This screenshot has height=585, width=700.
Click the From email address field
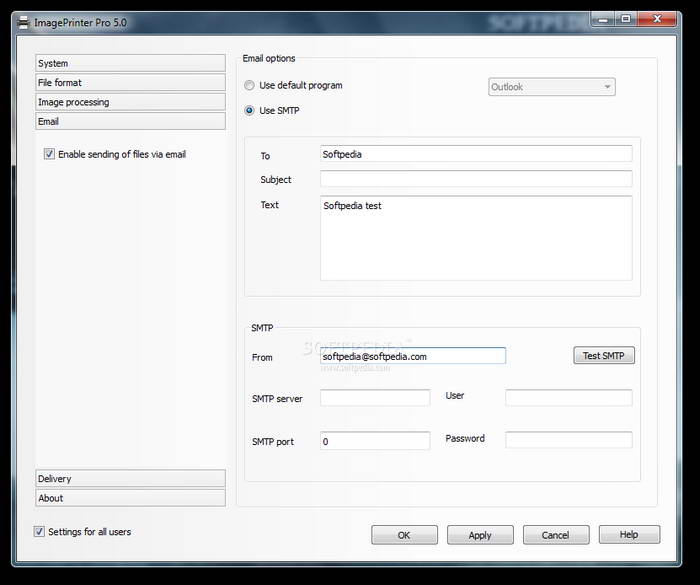coord(413,356)
